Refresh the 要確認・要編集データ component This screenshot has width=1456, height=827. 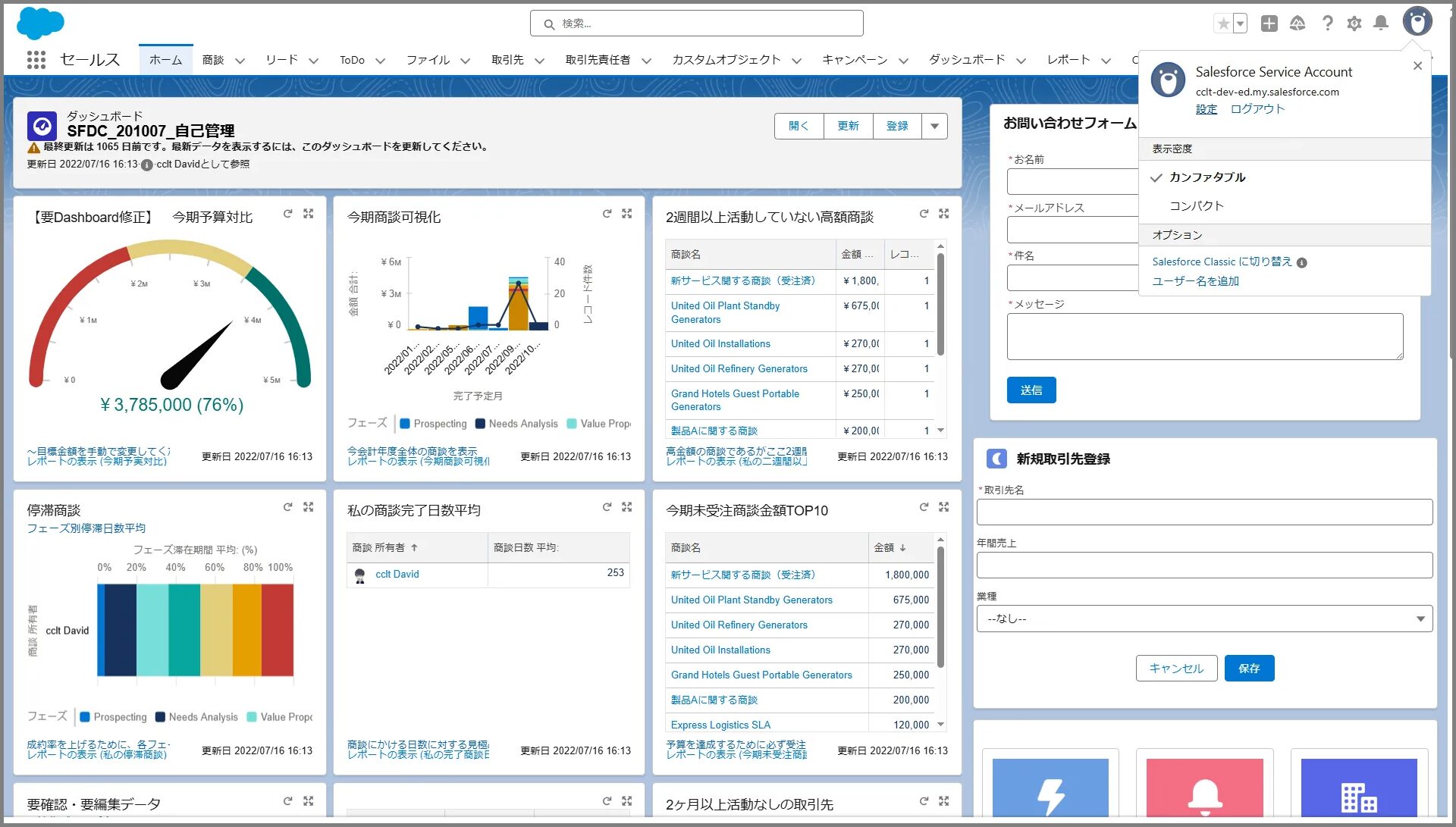(x=287, y=801)
